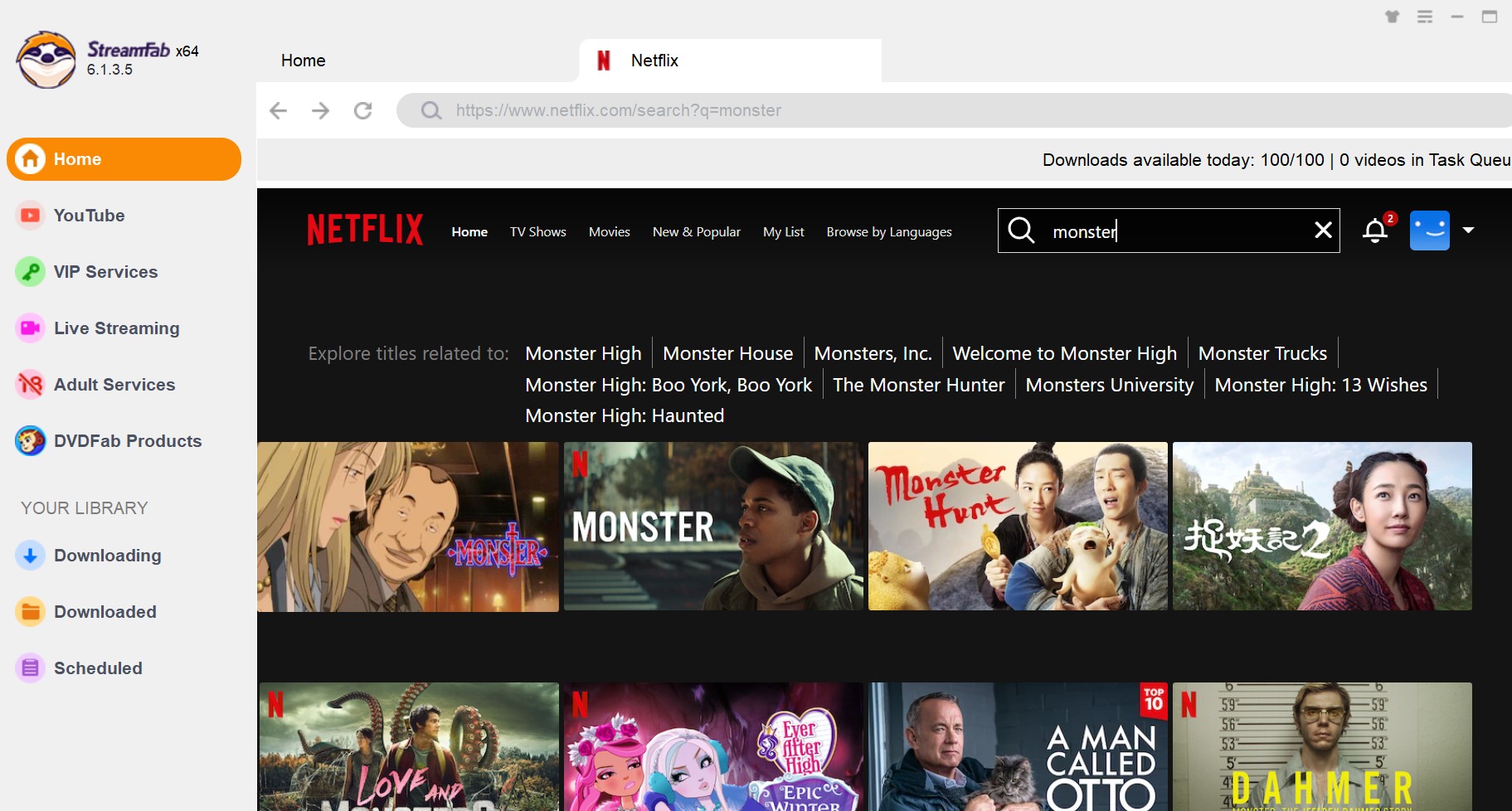The width and height of the screenshot is (1512, 811).
Task: Click the blue profile avatar
Action: click(x=1430, y=231)
